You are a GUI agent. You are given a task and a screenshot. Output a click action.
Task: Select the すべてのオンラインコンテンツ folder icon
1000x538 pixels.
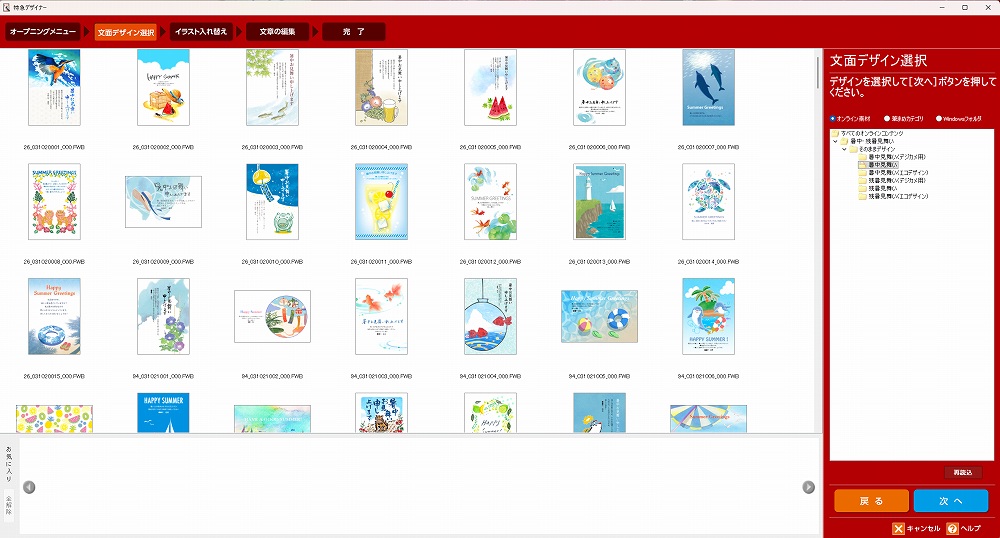click(x=835, y=133)
